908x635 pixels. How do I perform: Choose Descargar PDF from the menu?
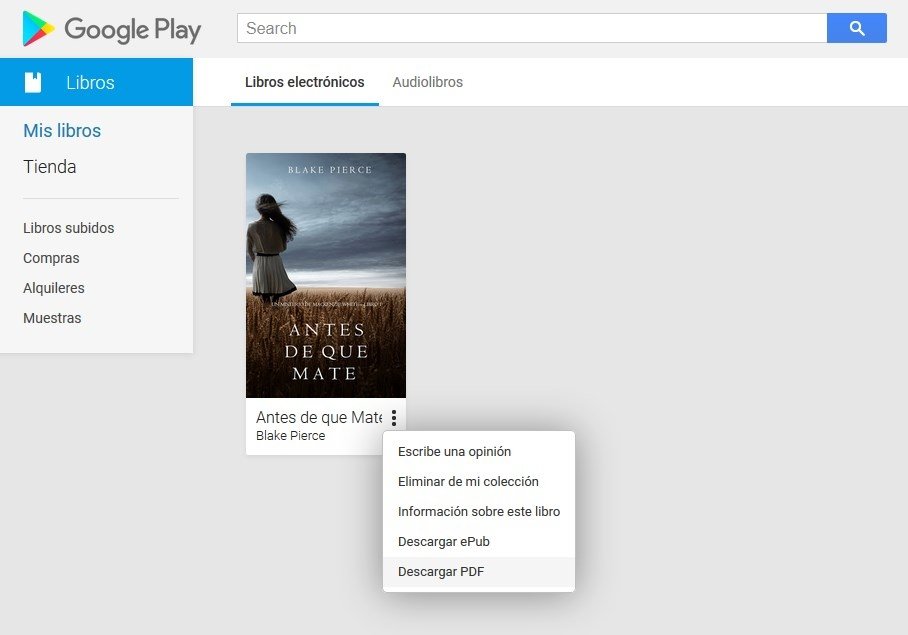coord(479,572)
